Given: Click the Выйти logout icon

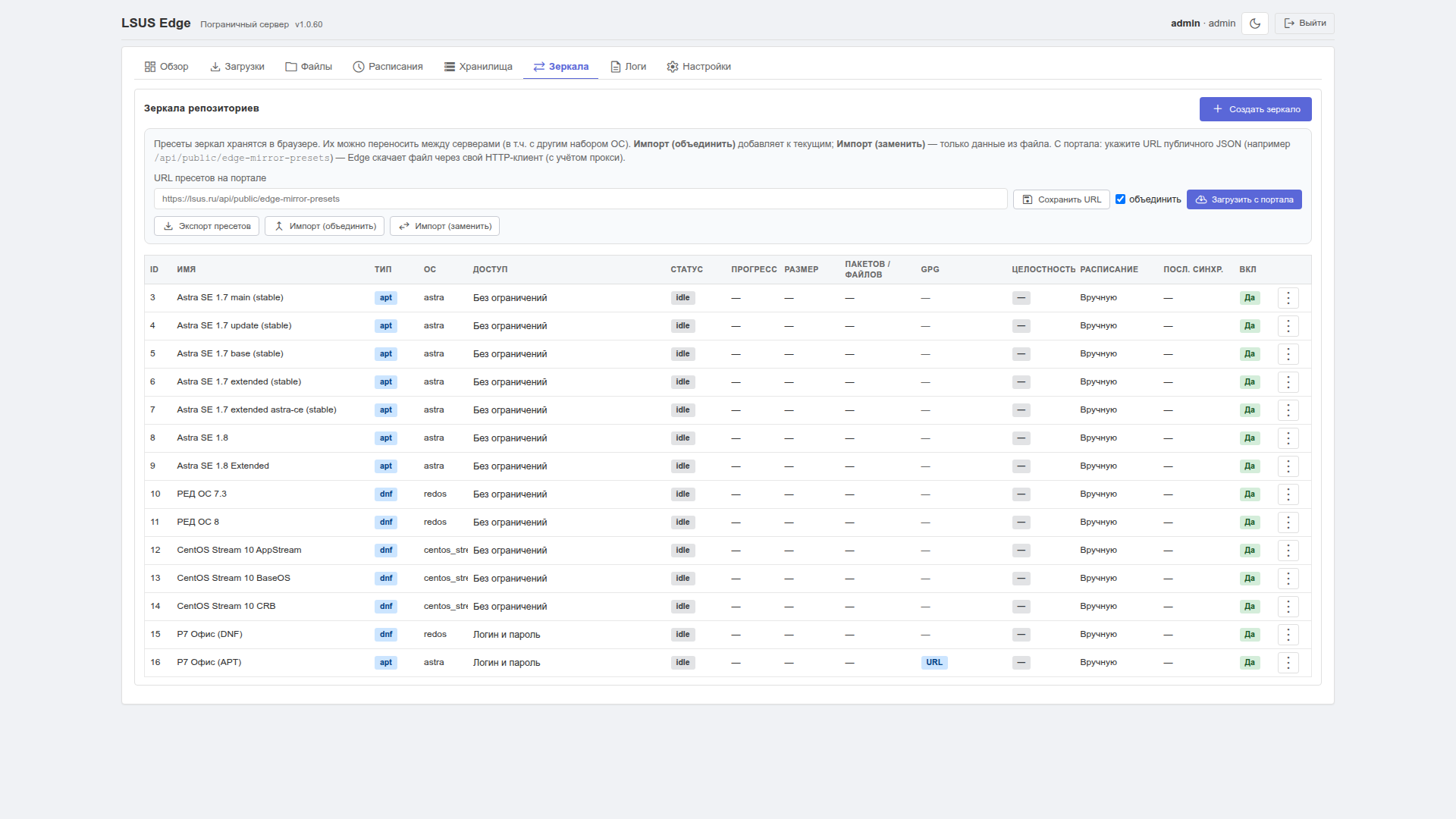Looking at the screenshot, I should [x=1289, y=24].
